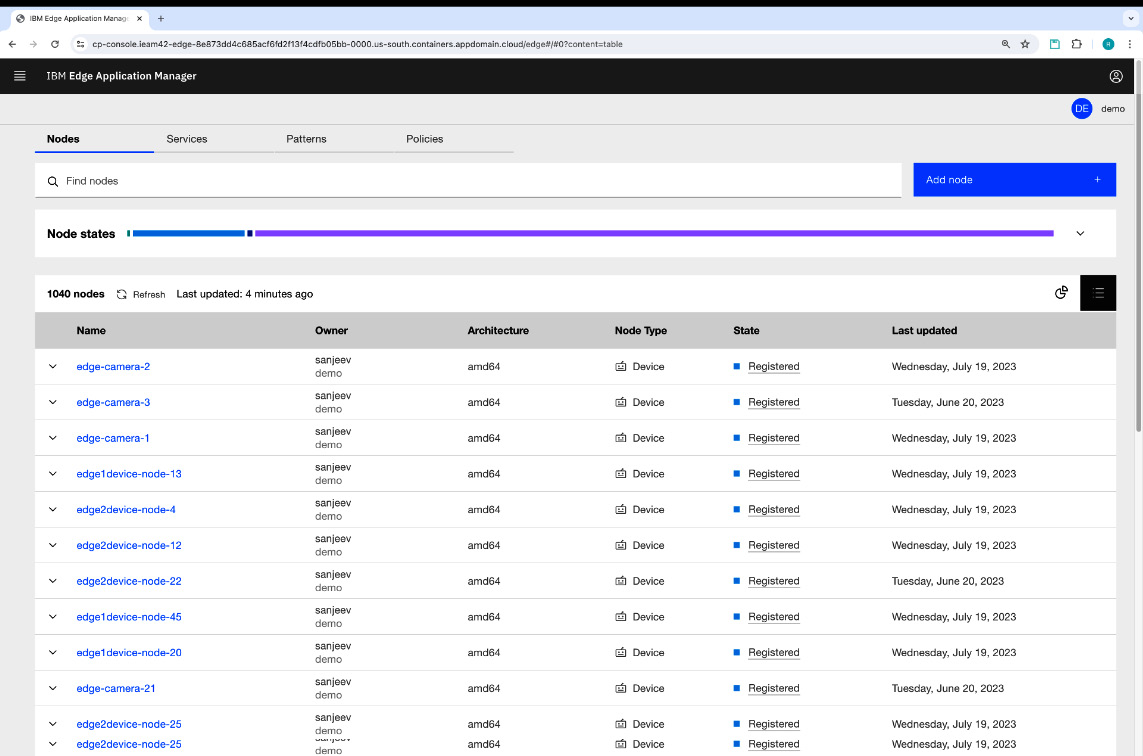This screenshot has height=756, width=1143.
Task: Expand the edge-camera-1 row
Action: [x=52, y=438]
